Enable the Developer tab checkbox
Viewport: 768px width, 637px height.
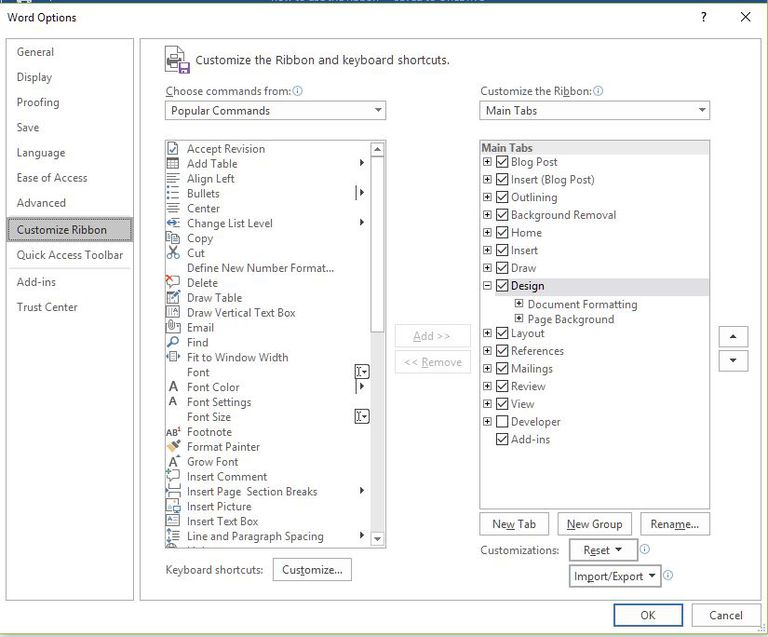502,422
